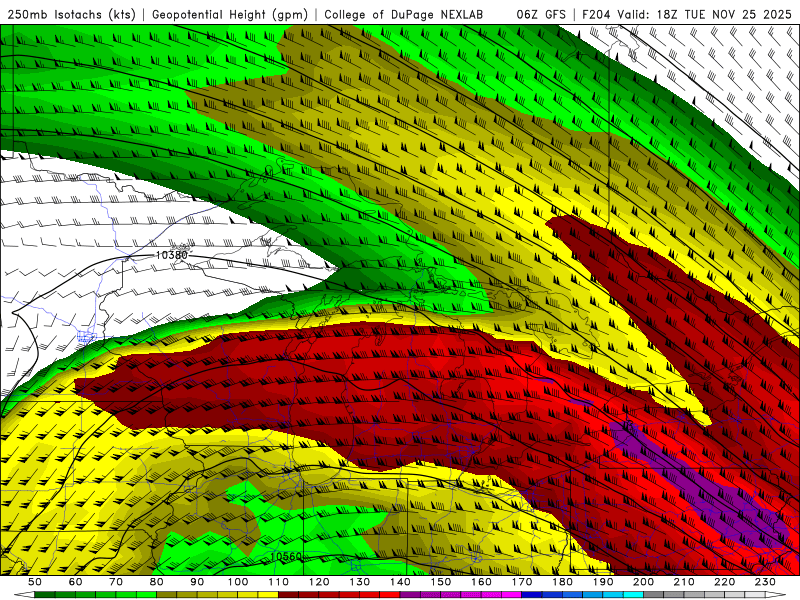Click the 190 value on the color scale
Viewport: 800px width, 600px height.
[x=603, y=582]
